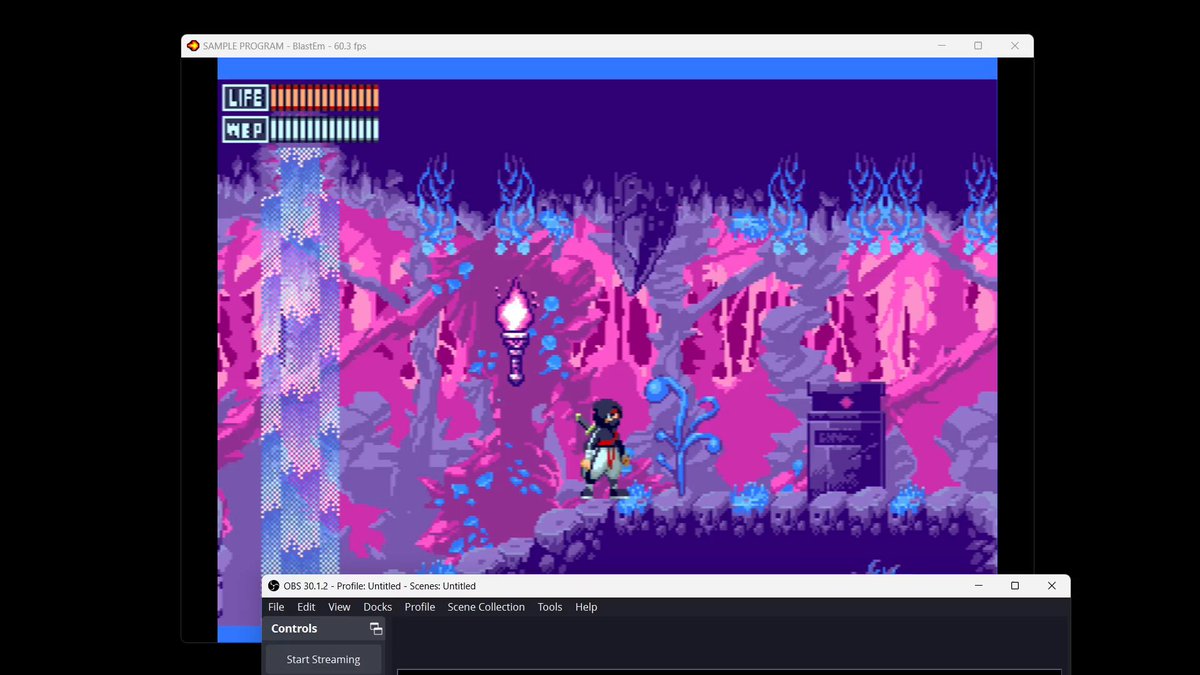Click the glowing torch in the game
The width and height of the screenshot is (1200, 675).
(515, 331)
